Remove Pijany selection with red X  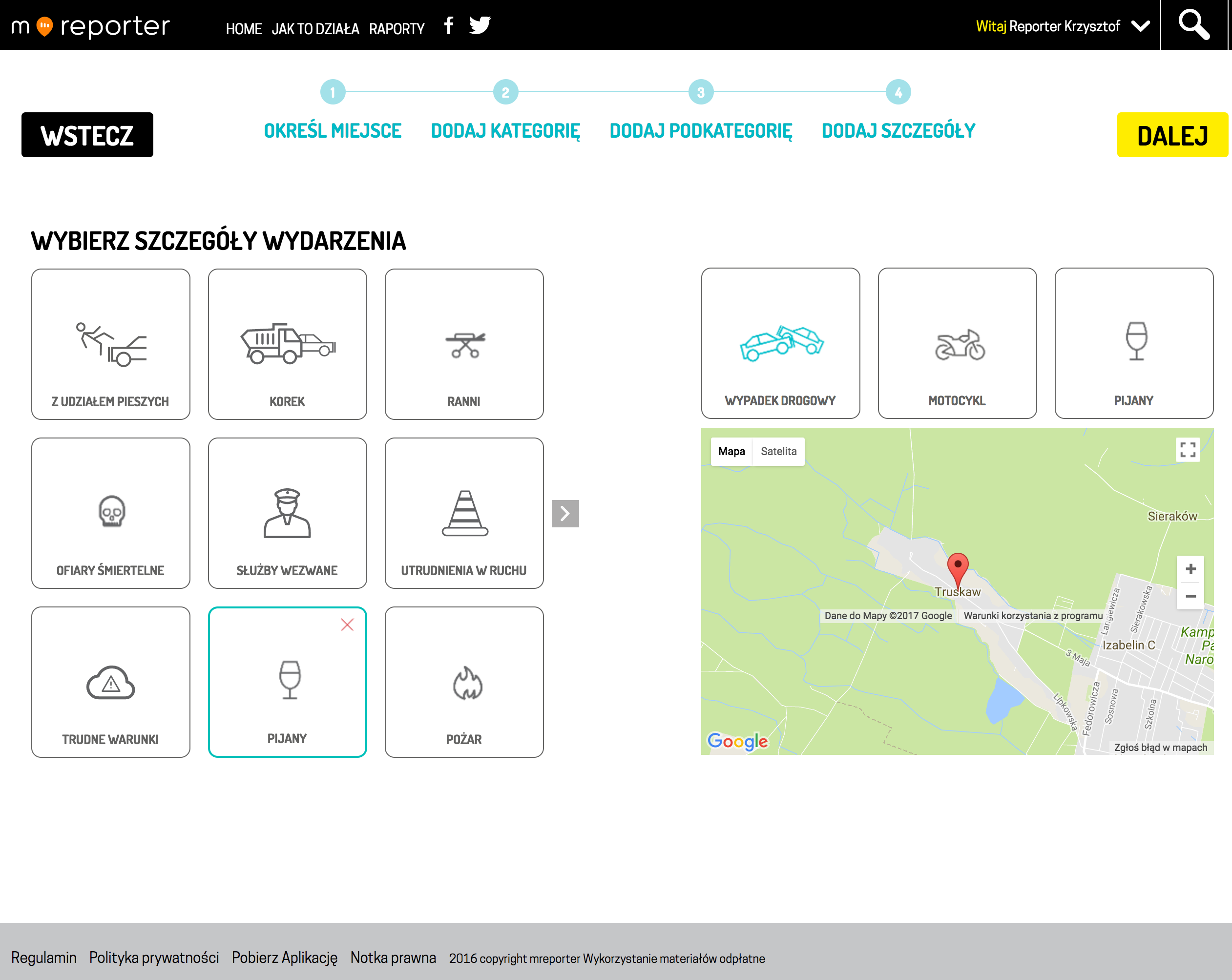coord(347,625)
